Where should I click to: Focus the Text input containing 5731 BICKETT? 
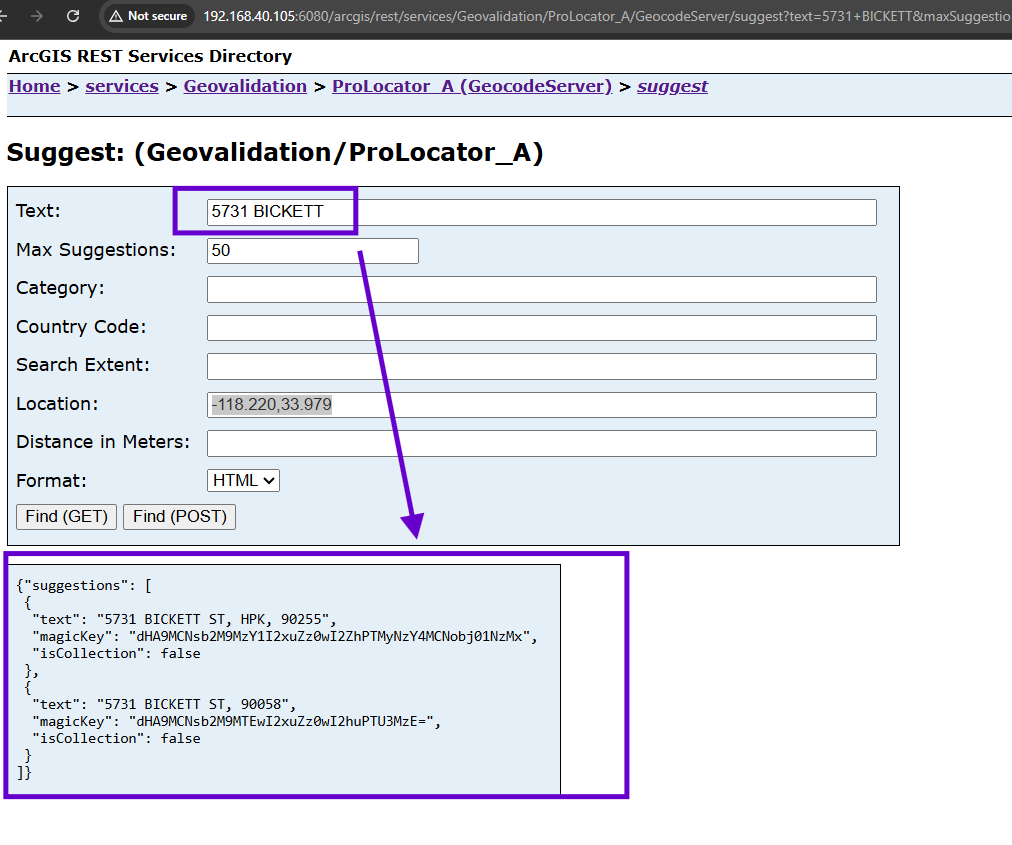pos(541,212)
